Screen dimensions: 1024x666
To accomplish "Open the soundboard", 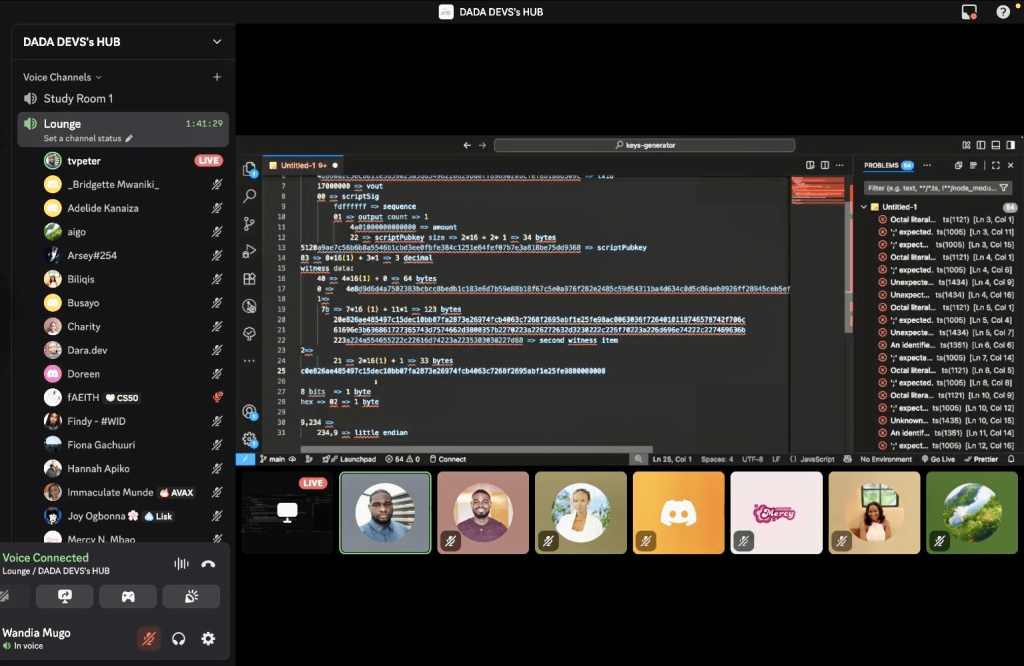I will coord(191,596).
